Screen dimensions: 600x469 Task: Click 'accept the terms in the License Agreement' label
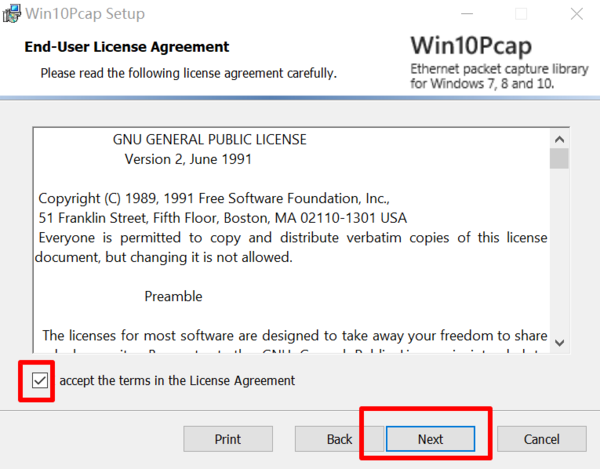[x=177, y=381]
